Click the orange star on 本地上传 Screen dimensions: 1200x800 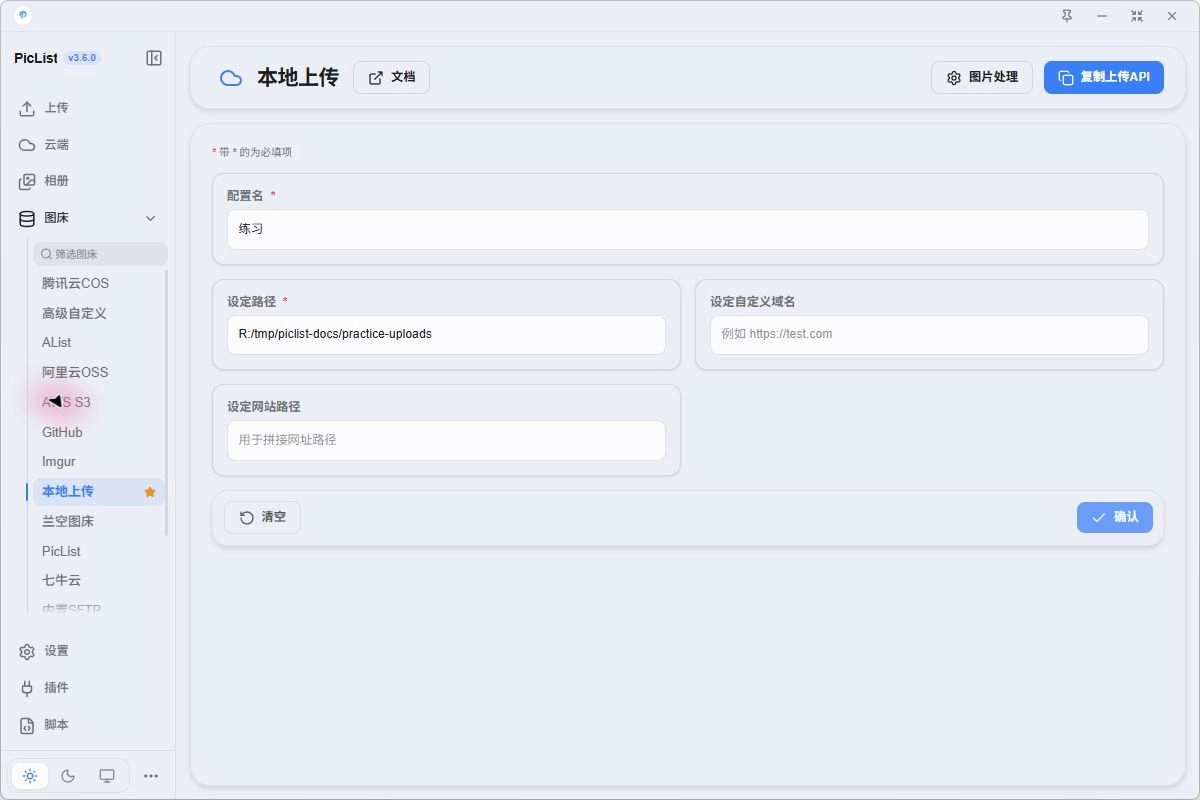click(x=150, y=492)
